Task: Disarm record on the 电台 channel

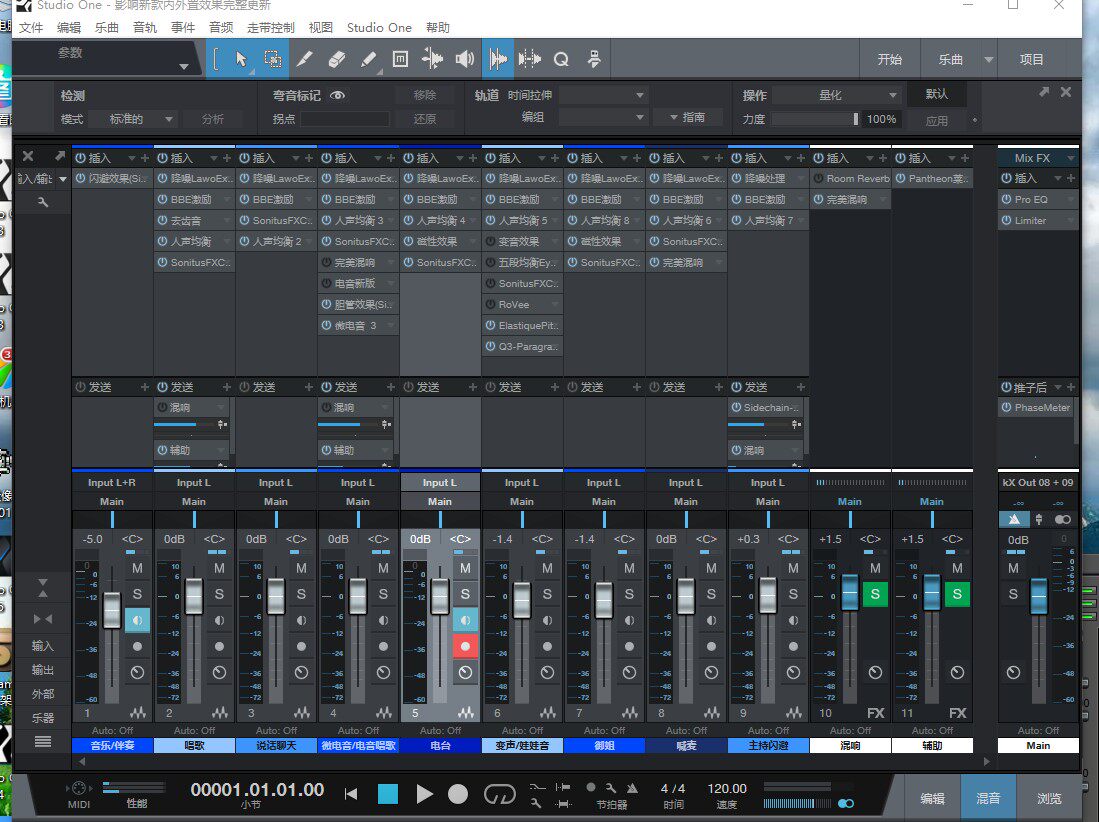Action: tap(463, 645)
